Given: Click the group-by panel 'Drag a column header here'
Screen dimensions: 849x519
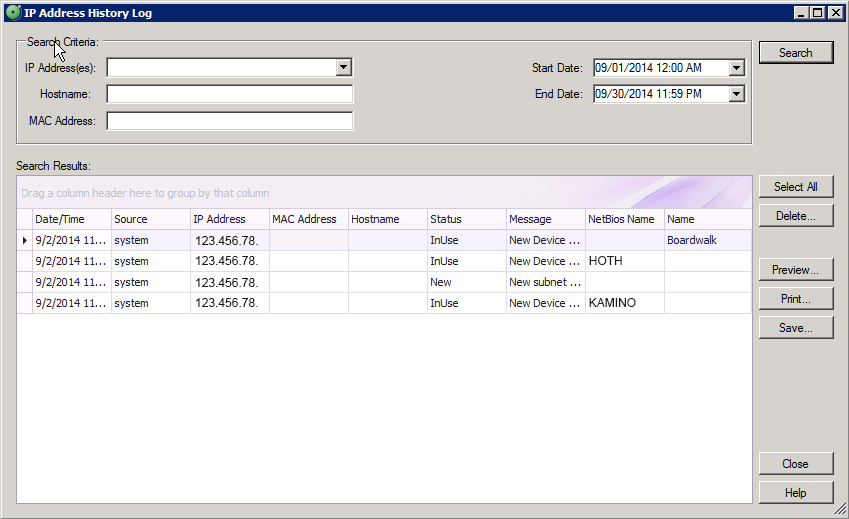Looking at the screenshot, I should point(384,193).
